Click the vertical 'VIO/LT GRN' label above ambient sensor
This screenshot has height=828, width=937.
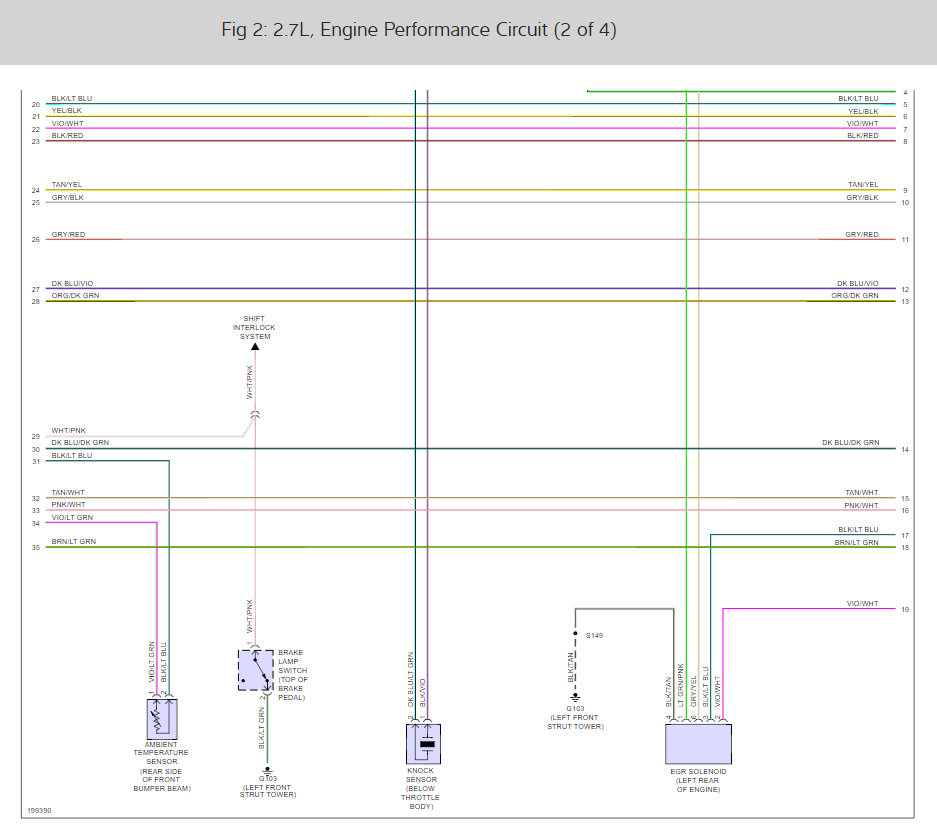(152, 662)
